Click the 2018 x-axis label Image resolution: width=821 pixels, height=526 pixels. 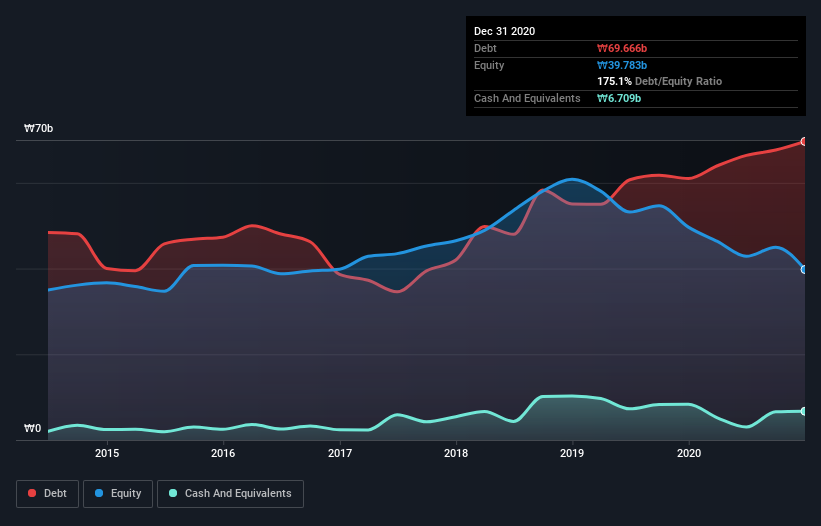(x=456, y=453)
